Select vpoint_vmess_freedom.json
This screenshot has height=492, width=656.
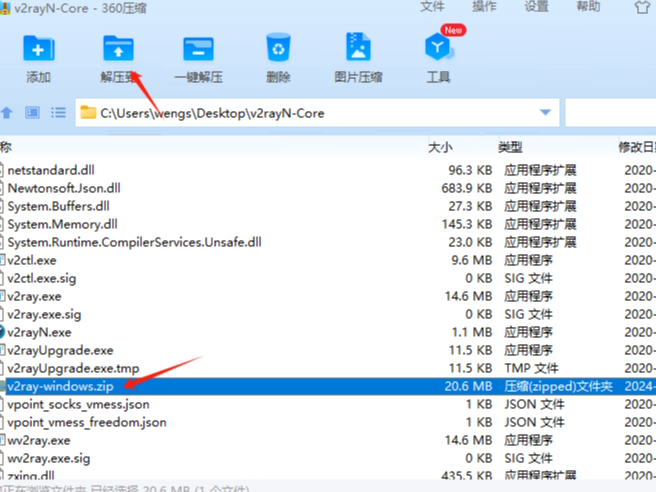pyautogui.click(x=87, y=422)
